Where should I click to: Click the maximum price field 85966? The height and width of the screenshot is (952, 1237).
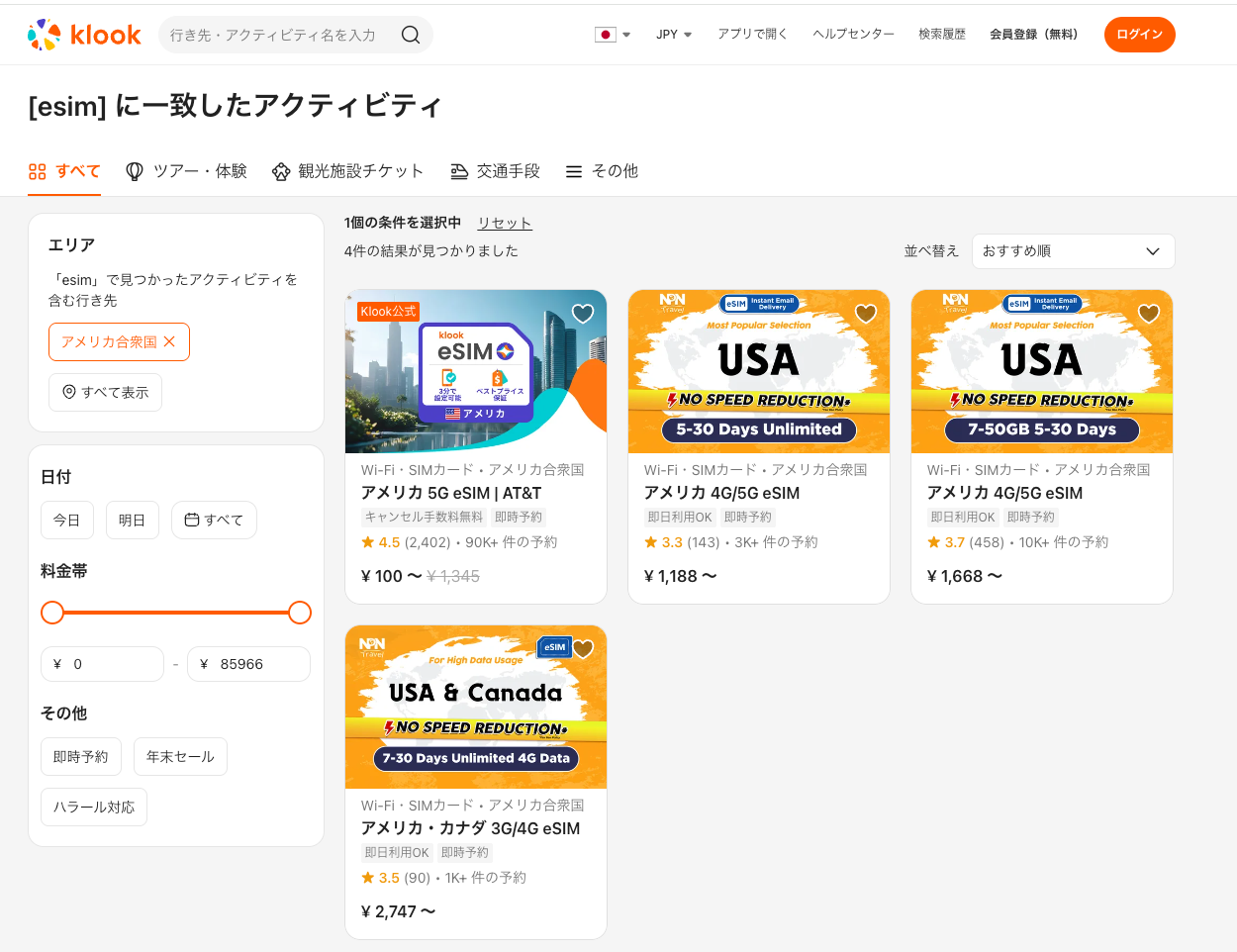pos(248,664)
